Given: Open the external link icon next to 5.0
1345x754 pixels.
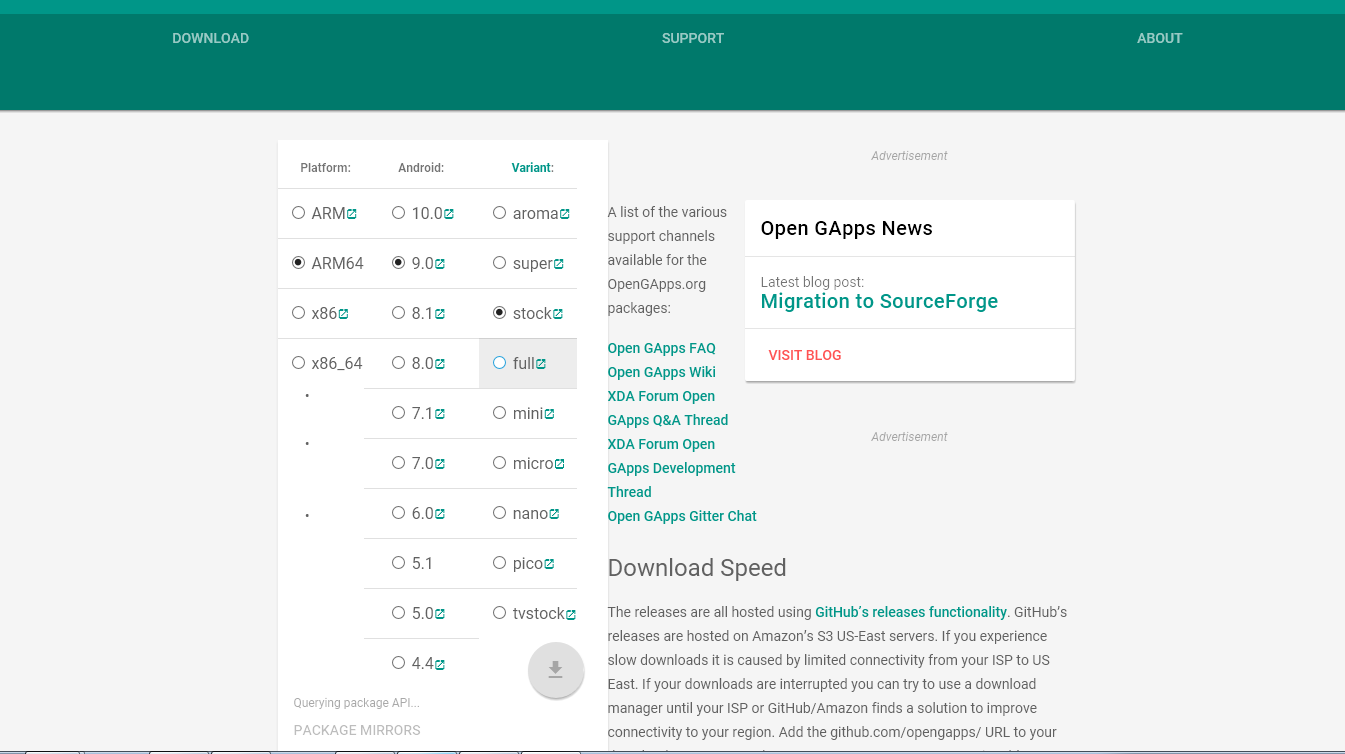Looking at the screenshot, I should [440, 614].
